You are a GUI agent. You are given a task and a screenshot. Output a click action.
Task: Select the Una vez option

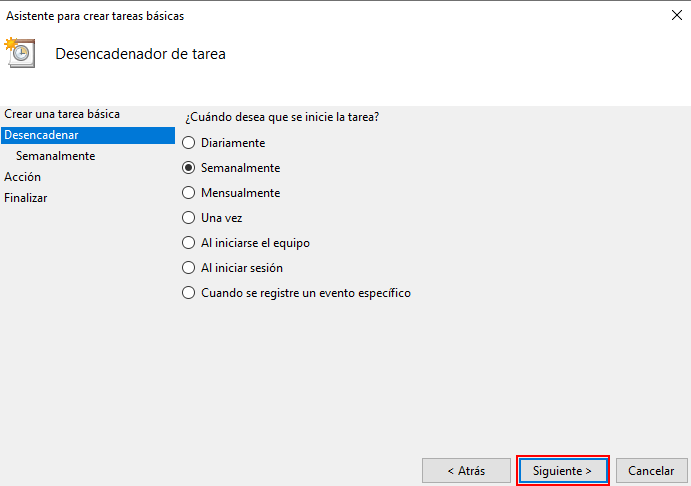pos(189,217)
